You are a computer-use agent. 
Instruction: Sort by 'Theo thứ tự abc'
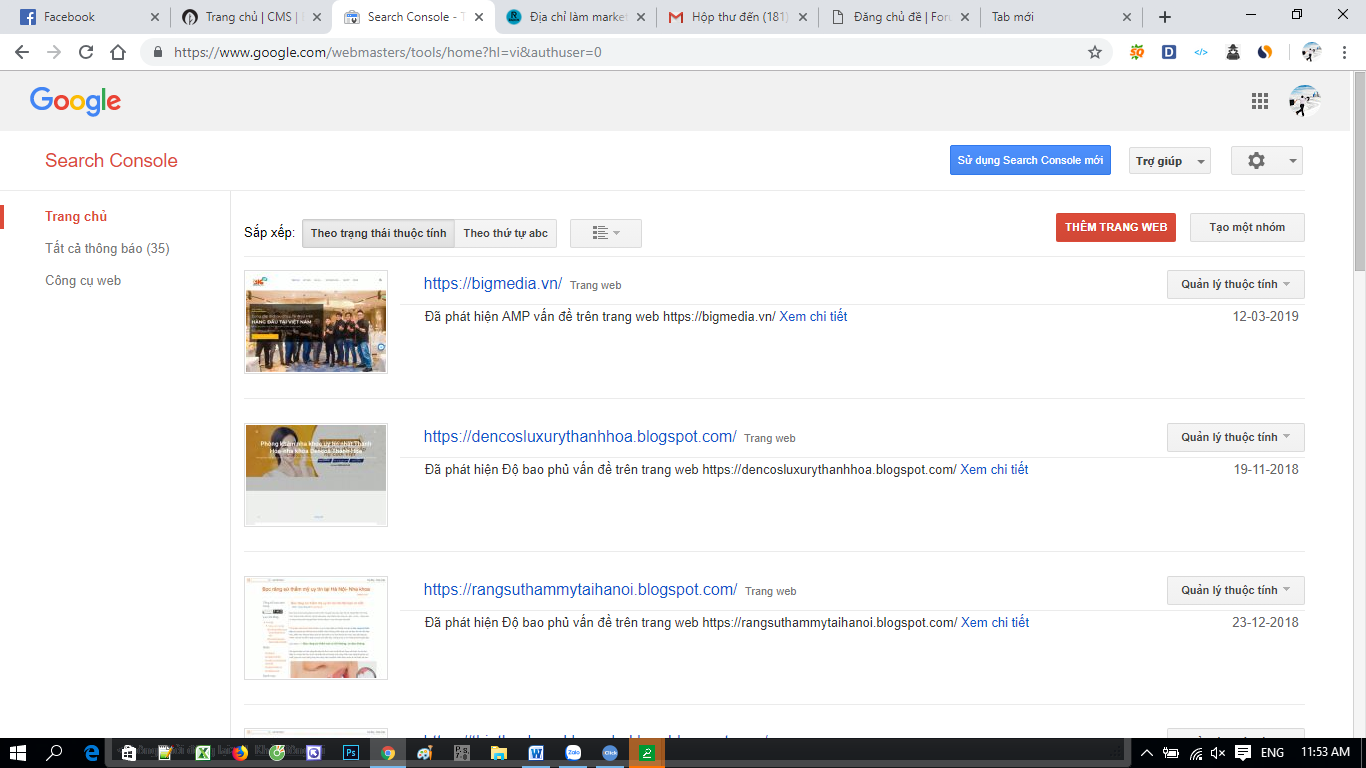point(506,233)
